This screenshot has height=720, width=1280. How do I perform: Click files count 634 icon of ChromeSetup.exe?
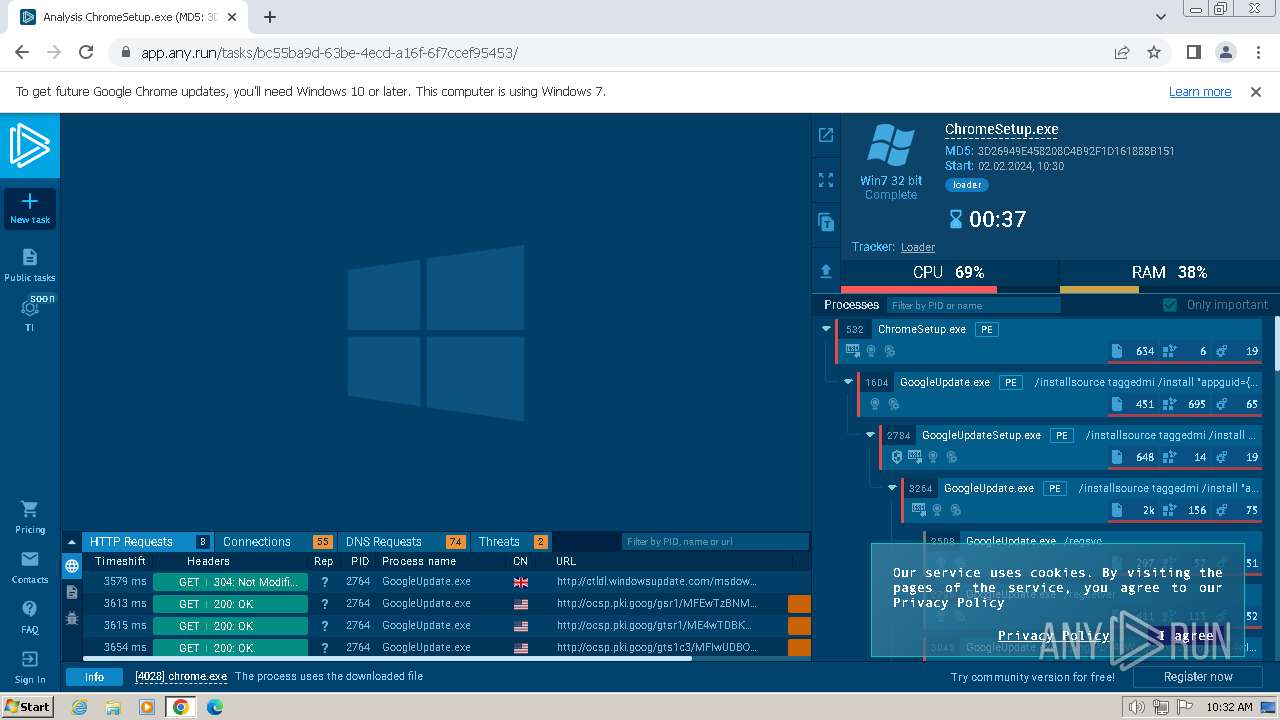pyautogui.click(x=1118, y=351)
